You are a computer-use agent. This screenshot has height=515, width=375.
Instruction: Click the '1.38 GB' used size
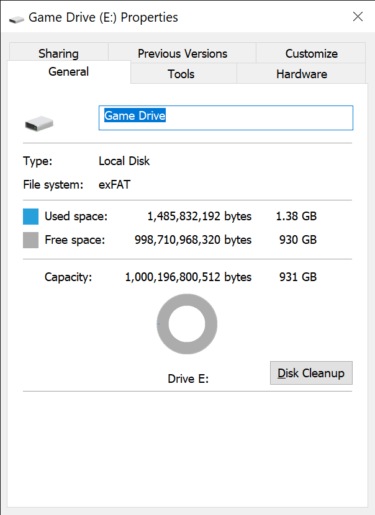click(296, 216)
